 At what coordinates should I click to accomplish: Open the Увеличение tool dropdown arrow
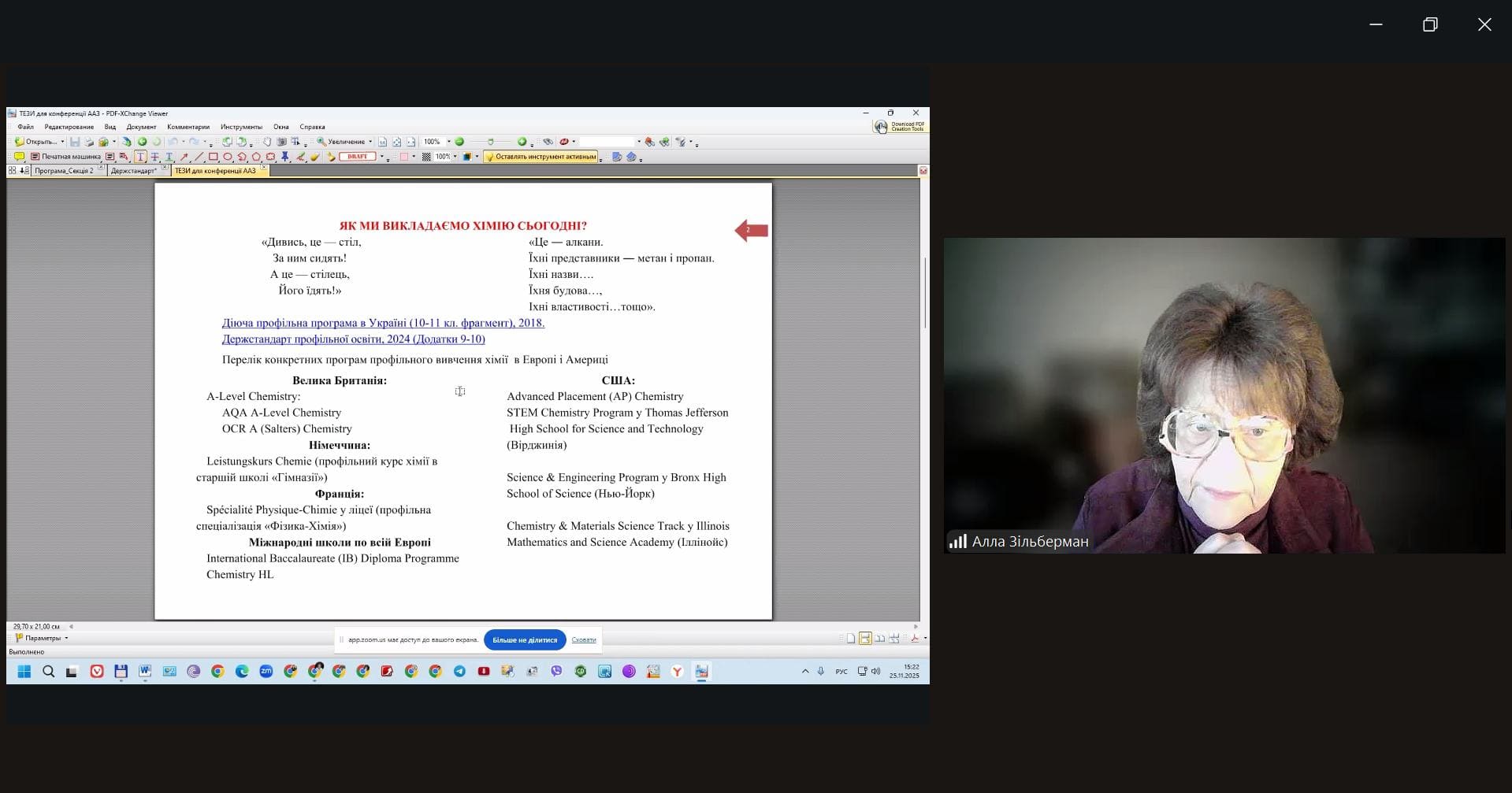[370, 142]
